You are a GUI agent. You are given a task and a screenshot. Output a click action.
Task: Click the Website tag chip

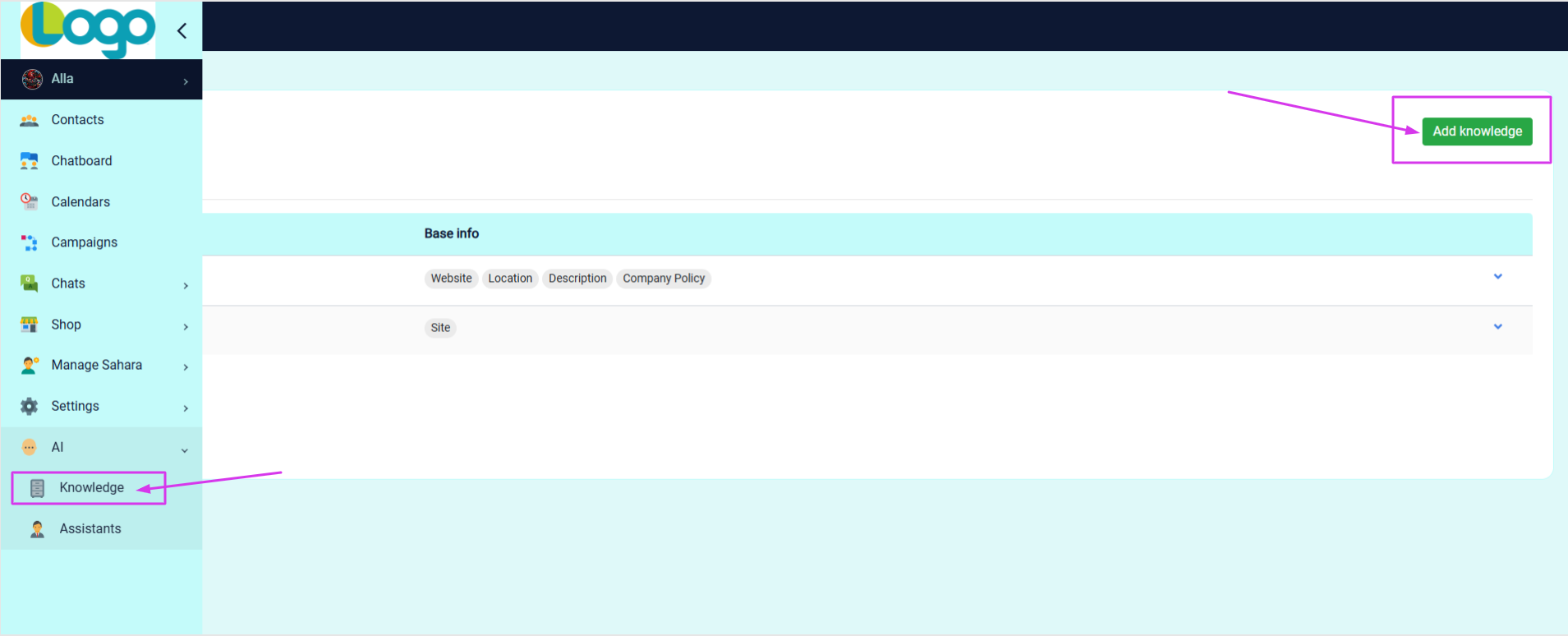click(451, 279)
